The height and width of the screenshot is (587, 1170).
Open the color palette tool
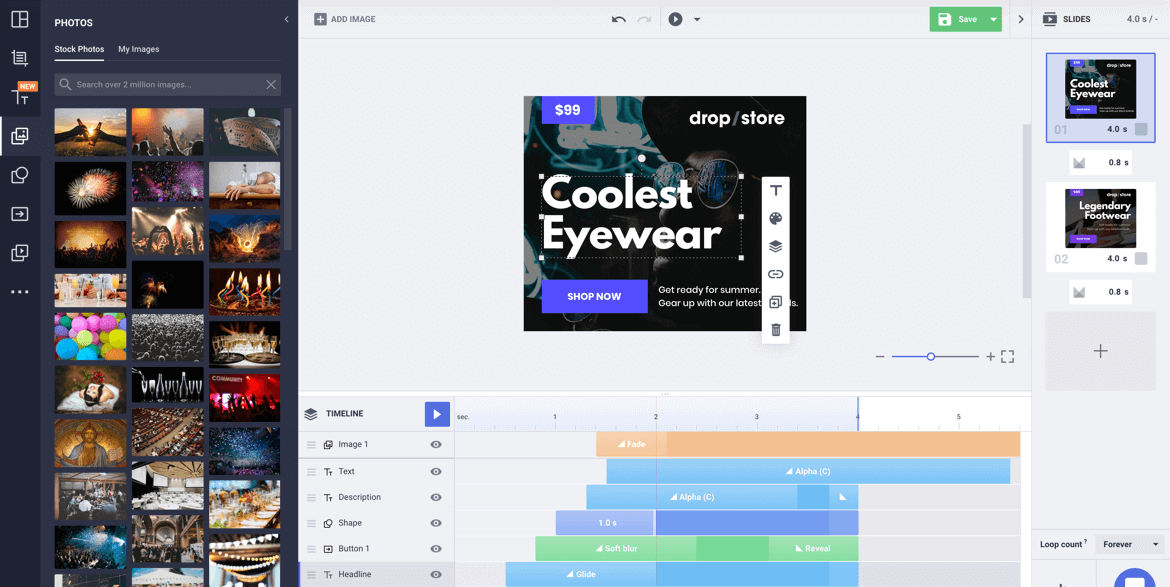click(x=775, y=218)
